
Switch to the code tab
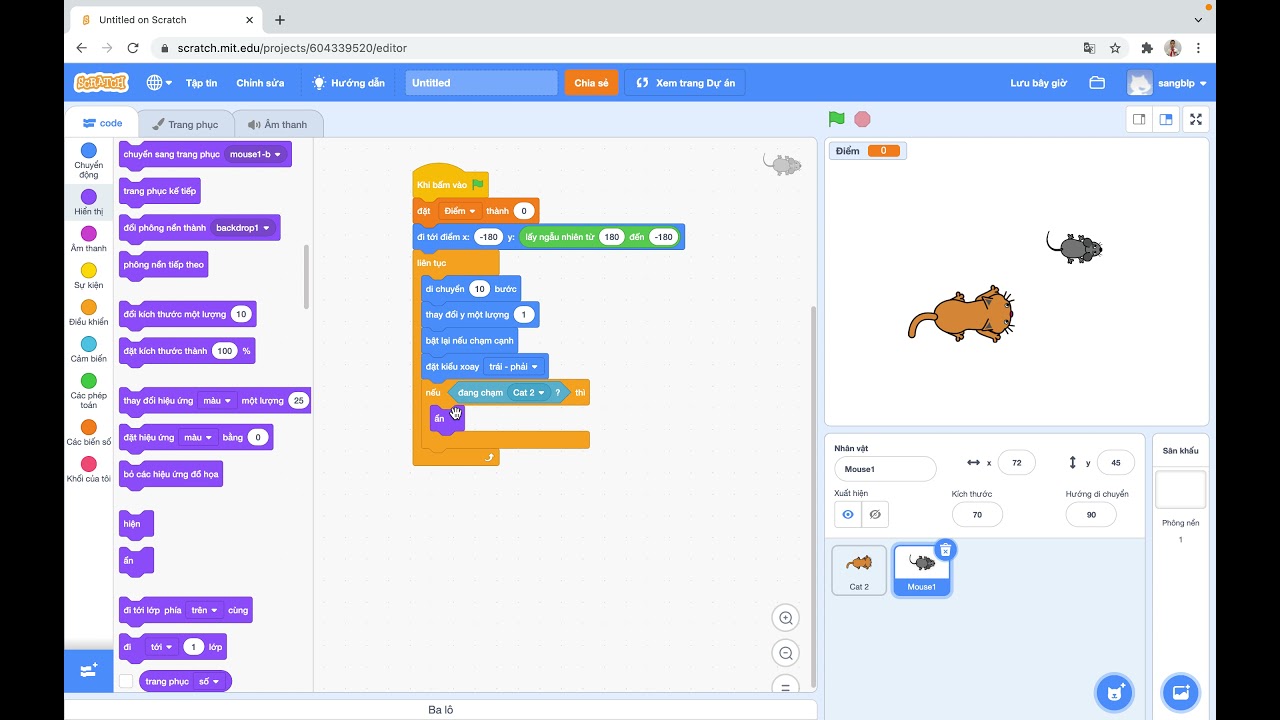[x=103, y=124]
